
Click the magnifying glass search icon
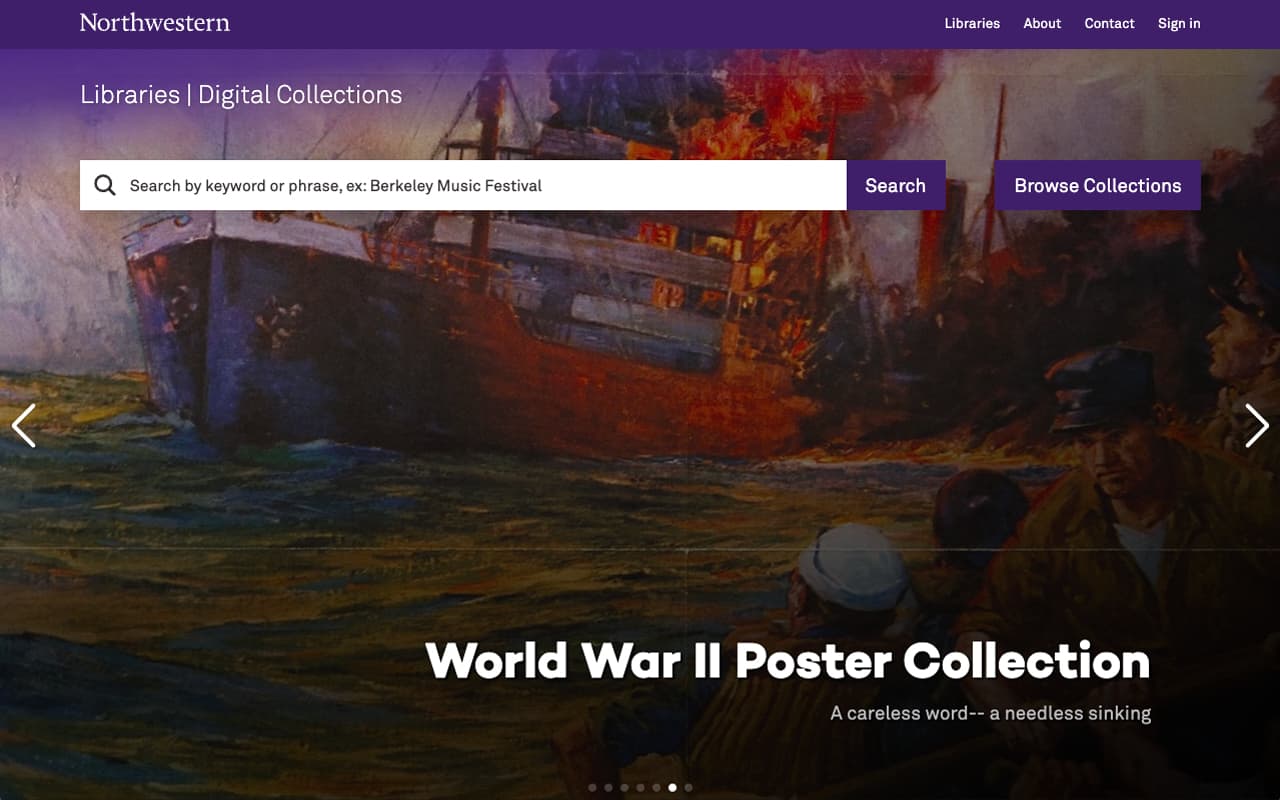point(105,185)
